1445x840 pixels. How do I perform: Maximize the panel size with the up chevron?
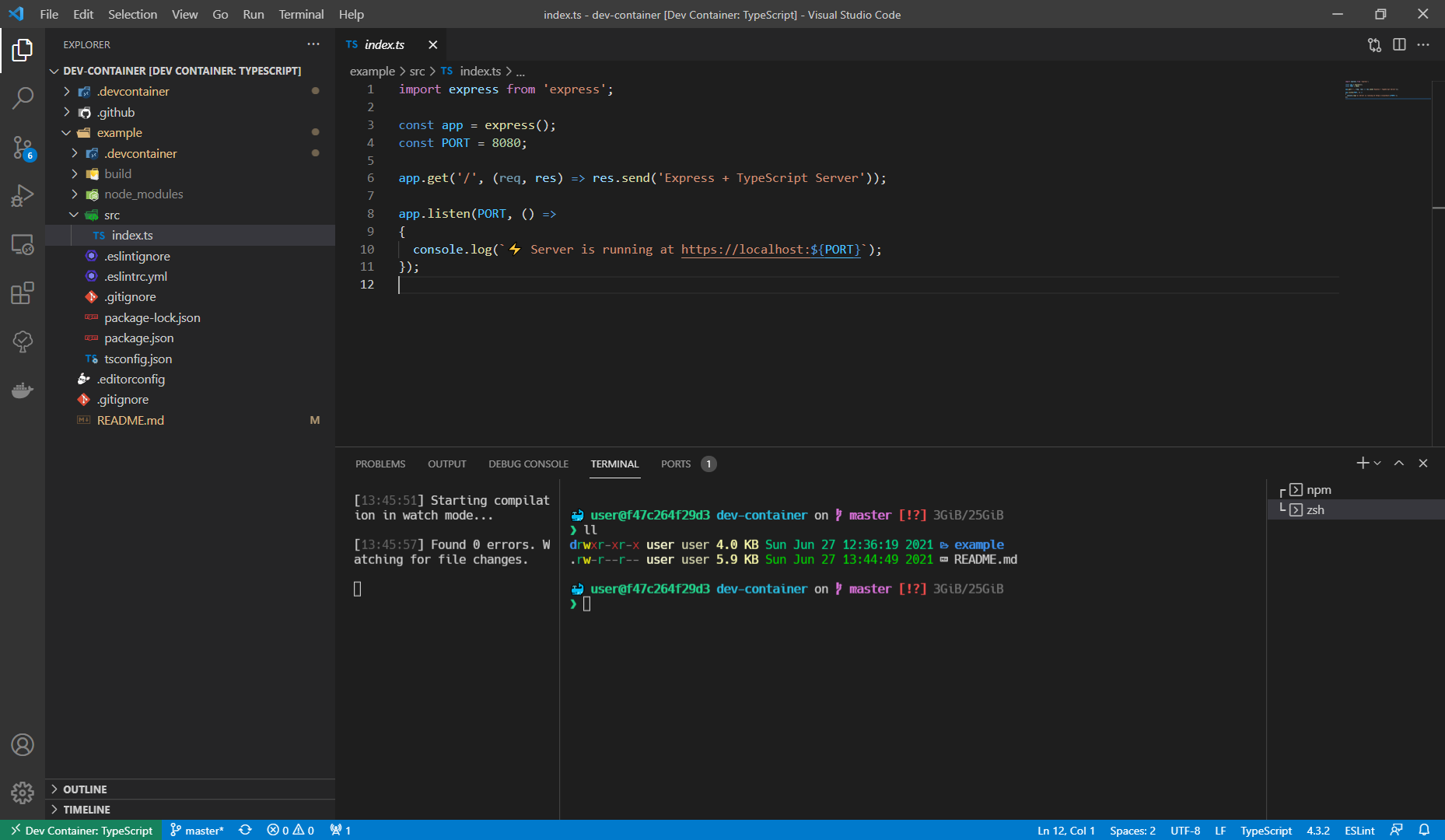1399,464
